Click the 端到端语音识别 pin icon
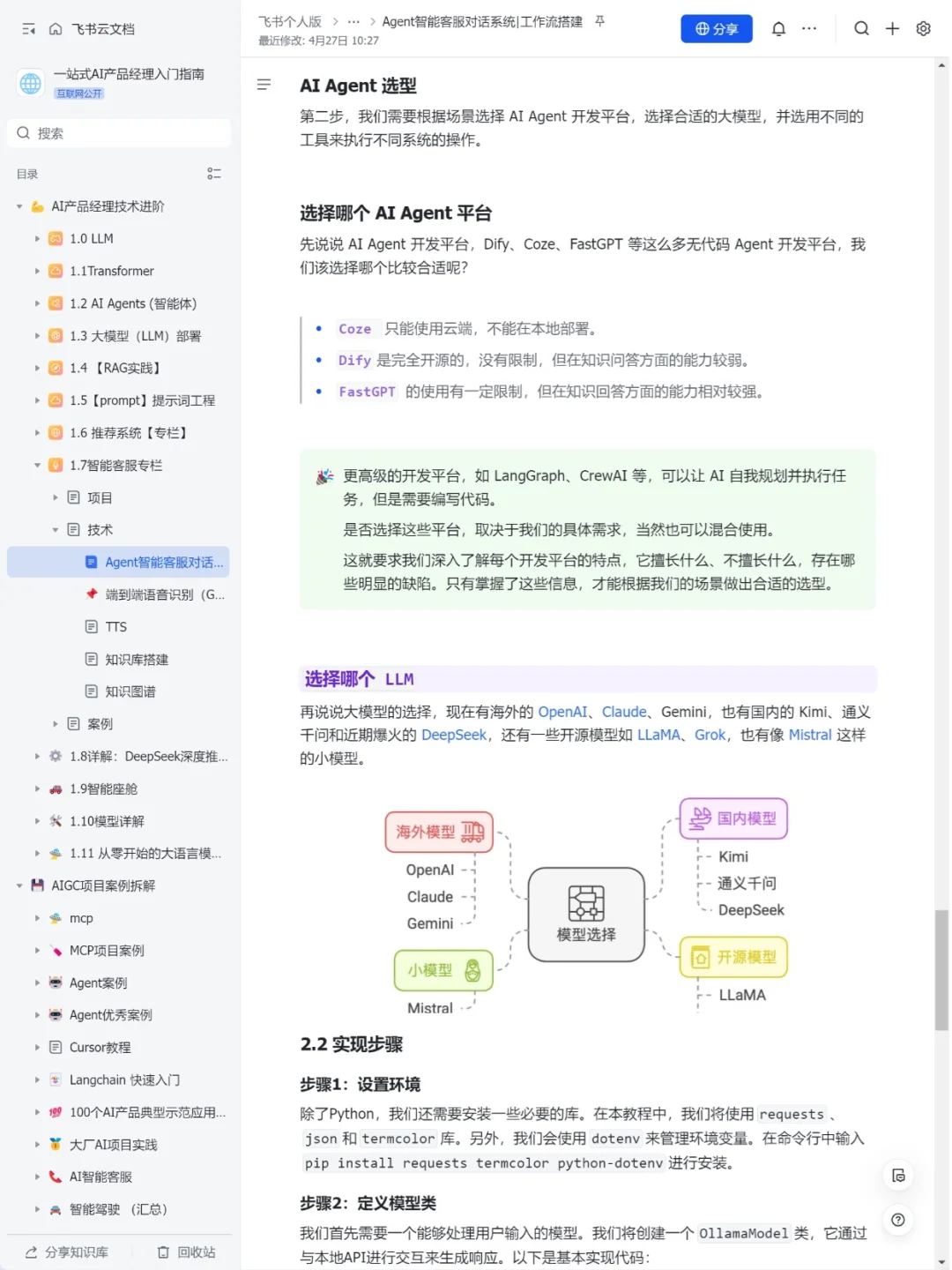The image size is (952, 1270). pyautogui.click(x=91, y=594)
